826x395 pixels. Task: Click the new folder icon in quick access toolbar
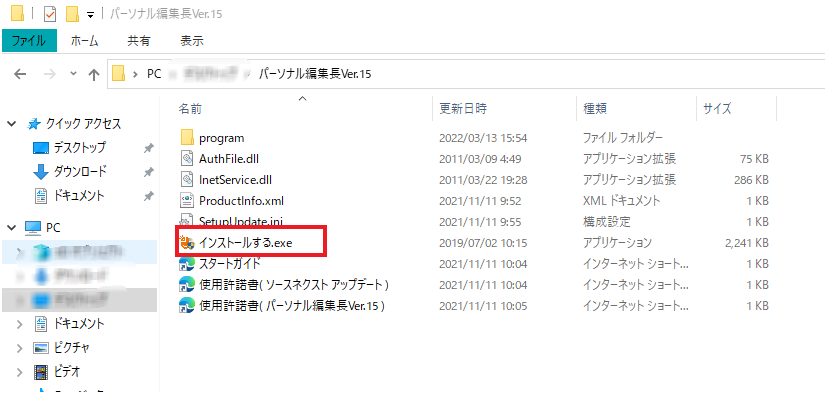click(72, 14)
